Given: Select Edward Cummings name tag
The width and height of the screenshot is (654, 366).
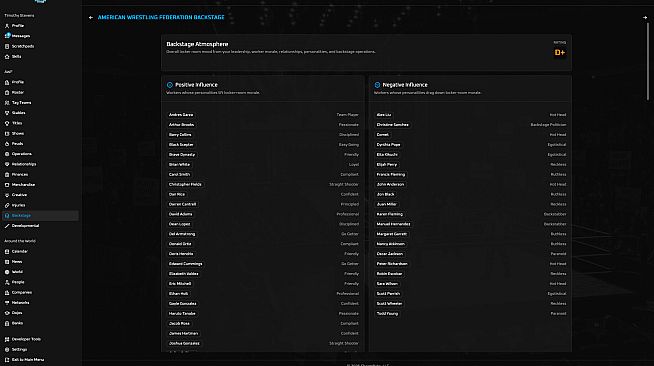Looking at the screenshot, I should click(x=186, y=264).
